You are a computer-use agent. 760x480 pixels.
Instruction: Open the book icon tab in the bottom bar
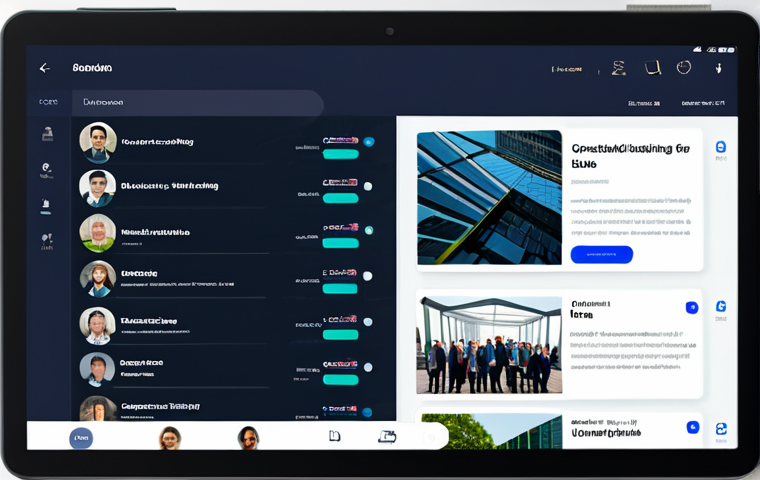[x=335, y=436]
